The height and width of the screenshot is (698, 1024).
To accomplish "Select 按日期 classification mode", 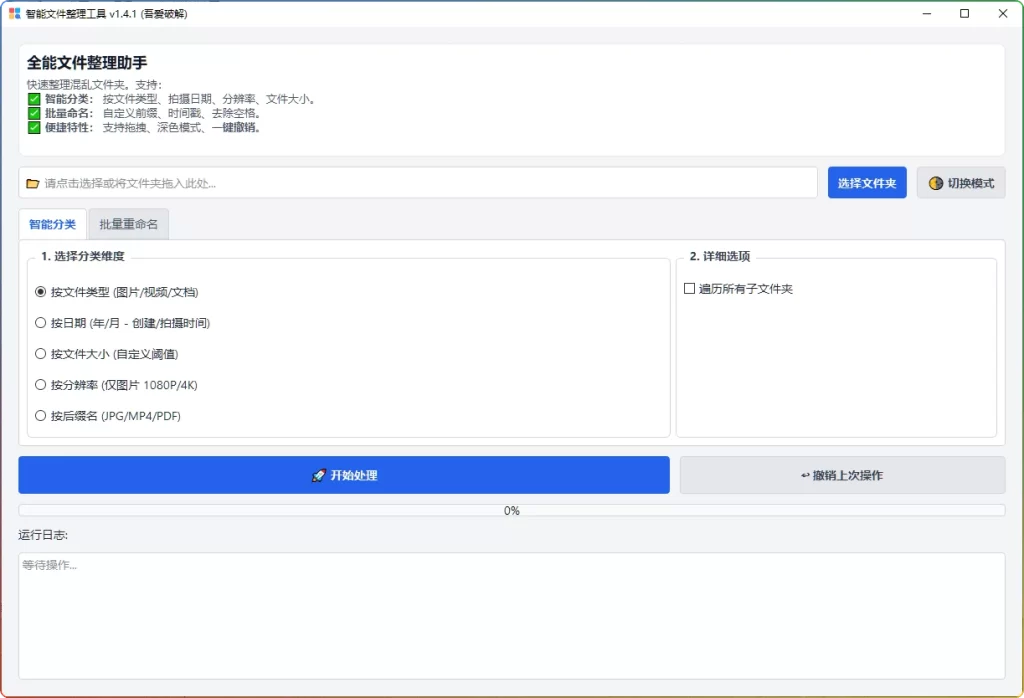I will point(40,323).
